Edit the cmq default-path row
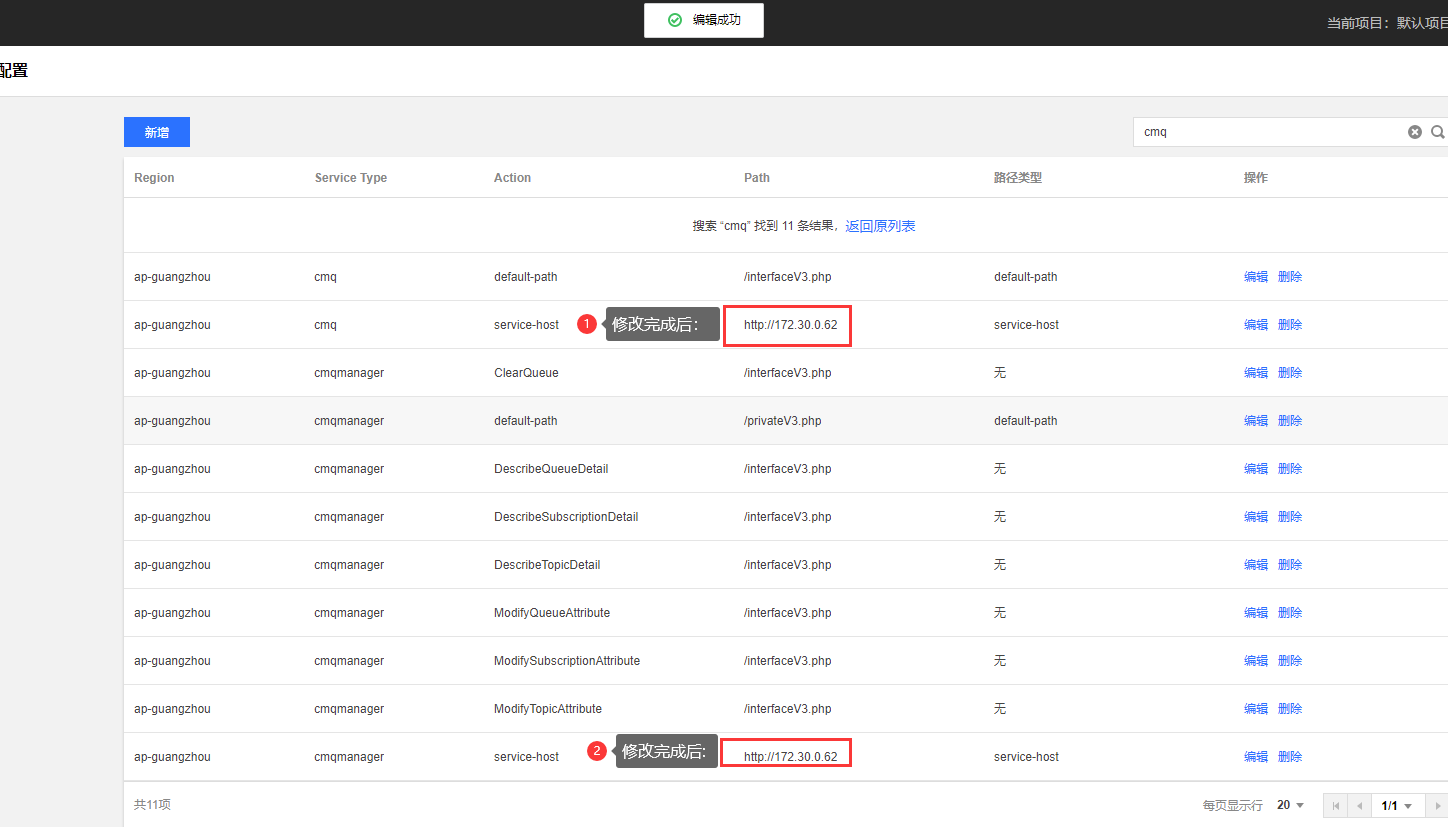Image resolution: width=1448 pixels, height=827 pixels. (x=1256, y=277)
